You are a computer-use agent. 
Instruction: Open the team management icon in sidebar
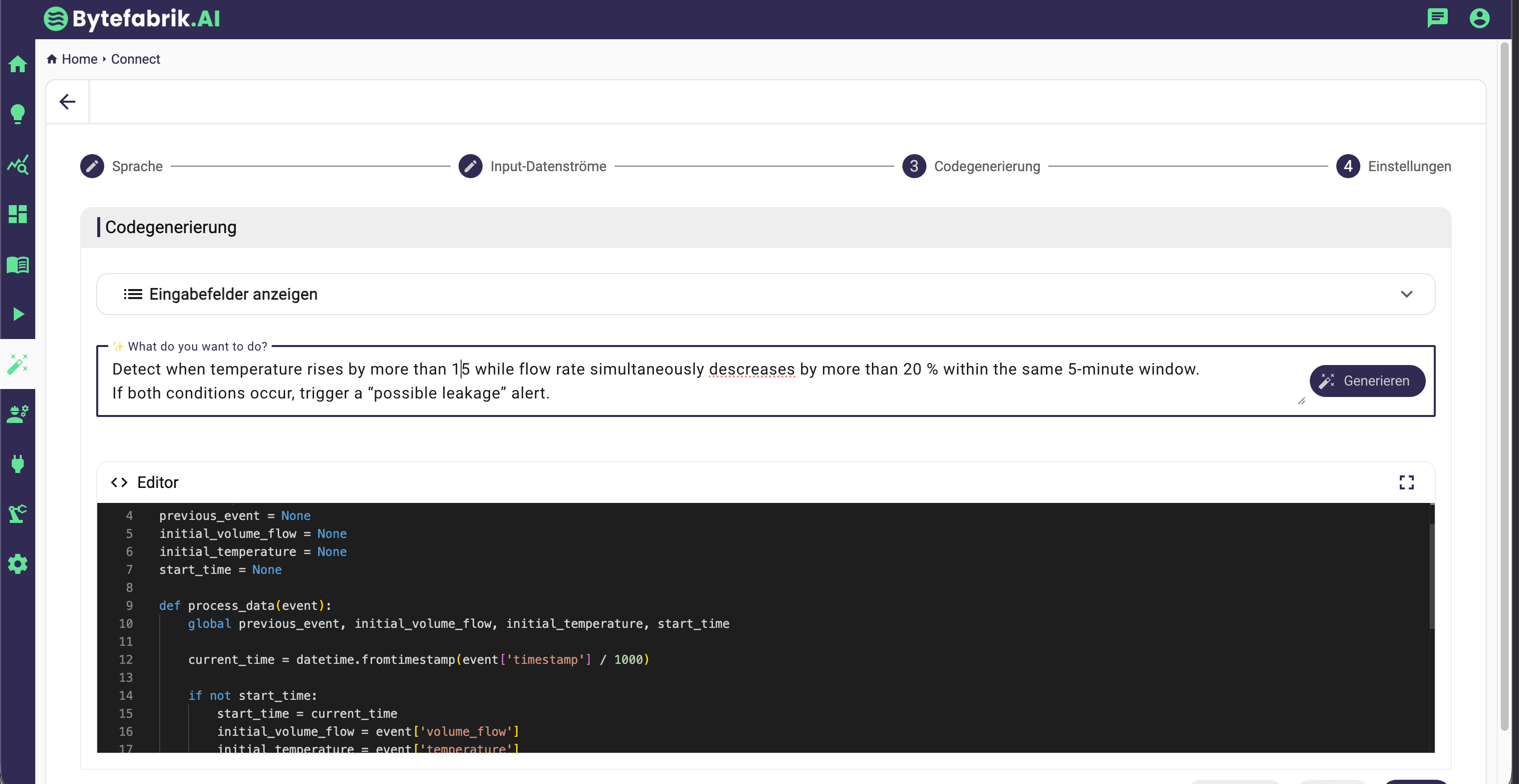click(x=18, y=413)
